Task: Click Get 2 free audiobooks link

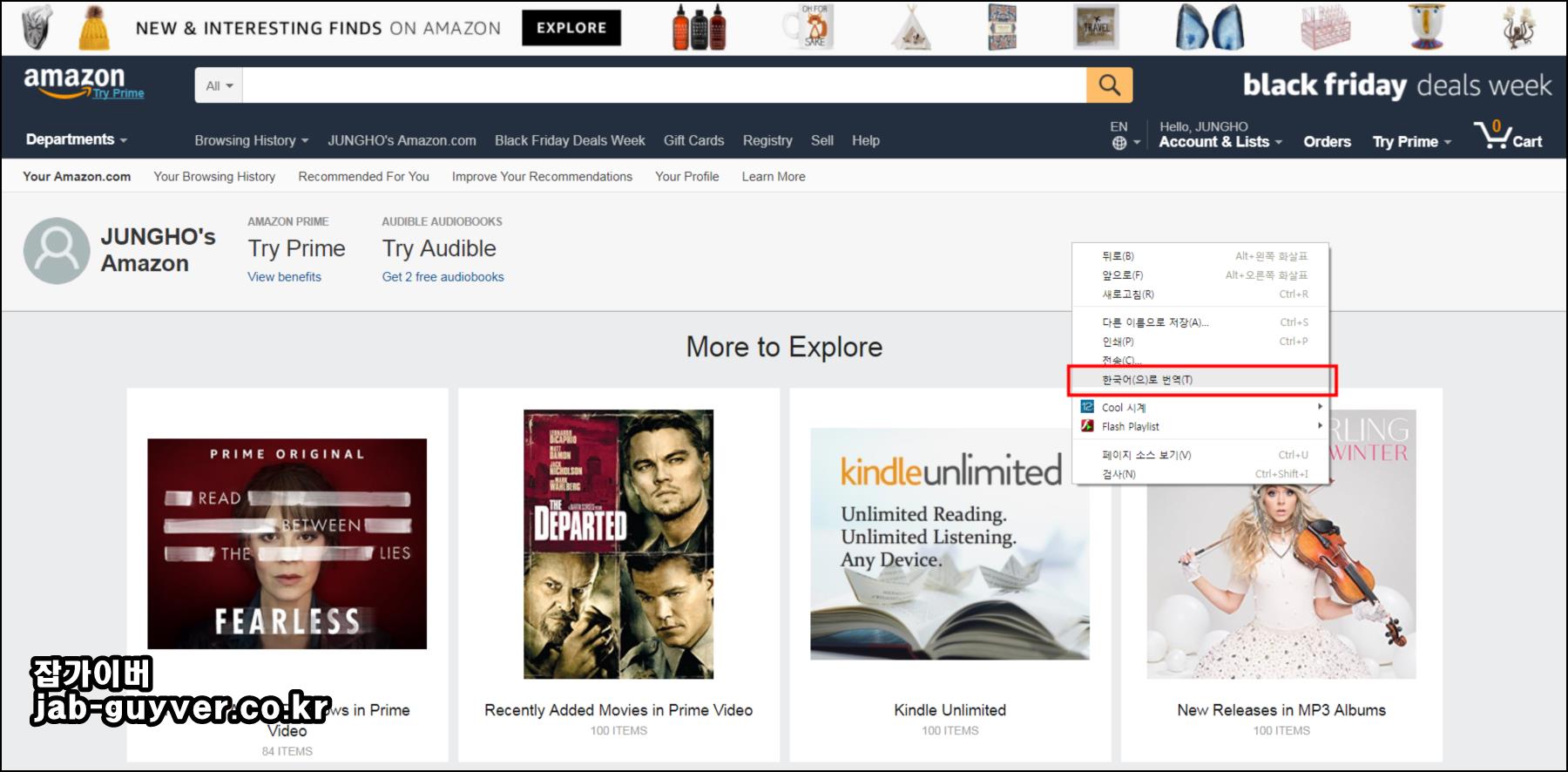Action: click(x=443, y=277)
